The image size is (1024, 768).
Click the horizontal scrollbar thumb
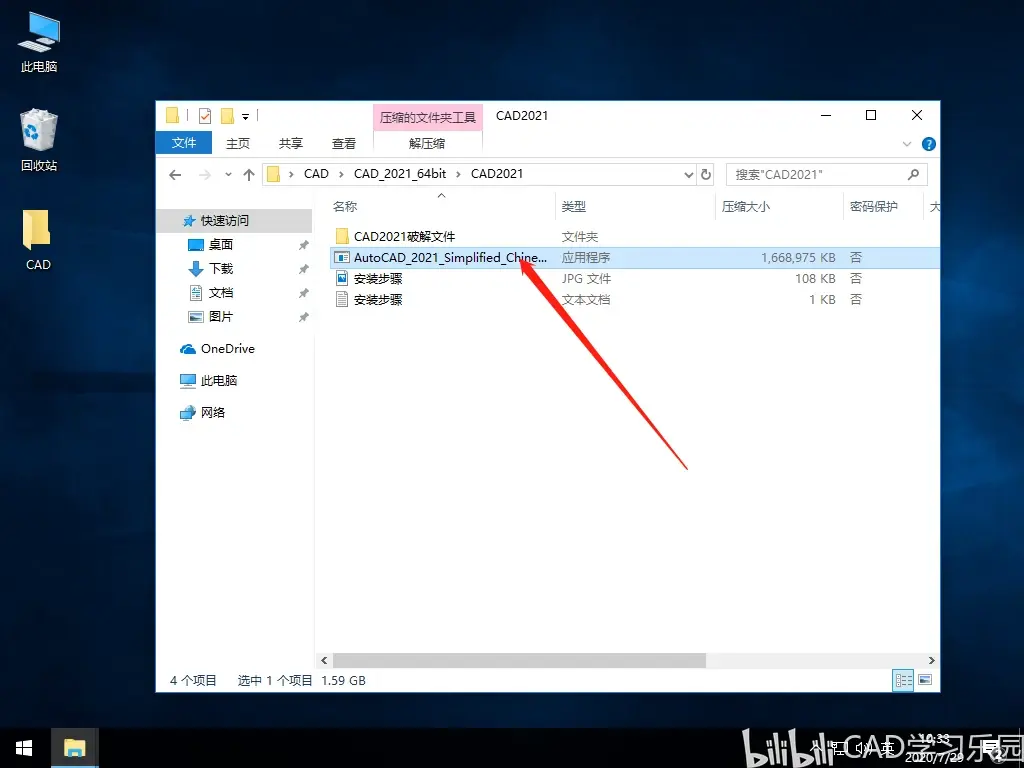tap(519, 660)
